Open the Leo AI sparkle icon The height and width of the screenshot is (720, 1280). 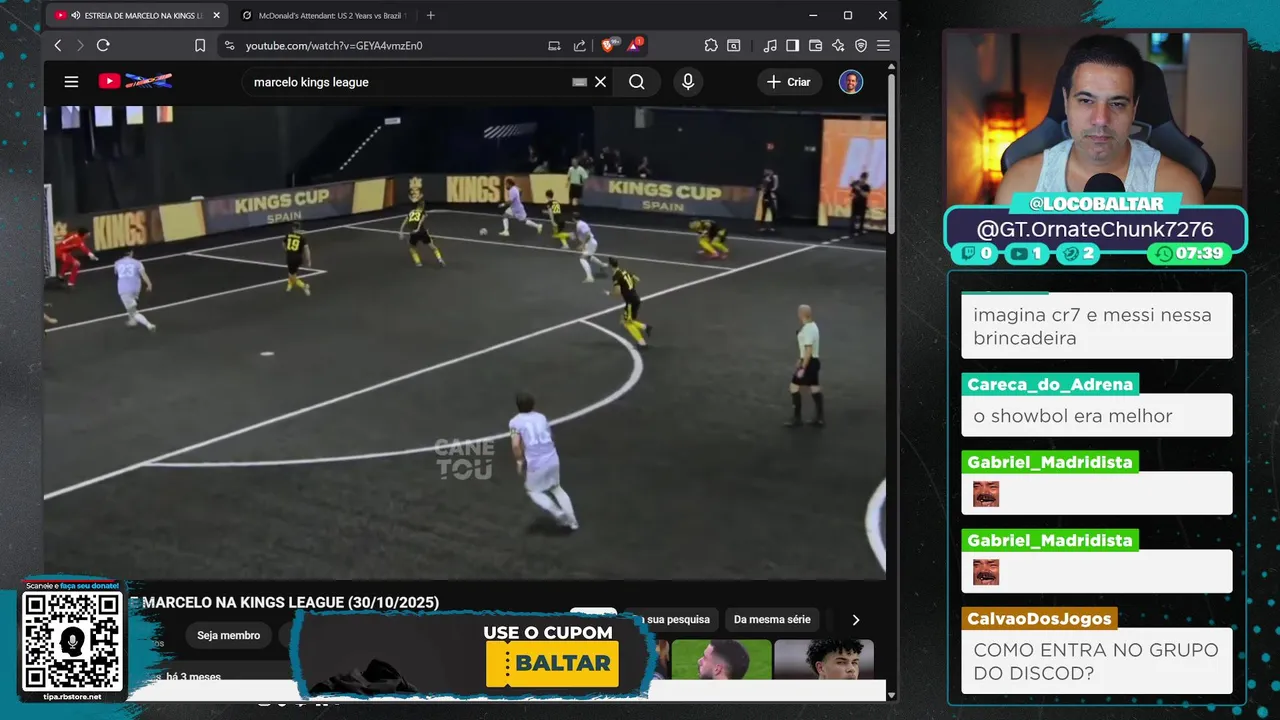(838, 45)
